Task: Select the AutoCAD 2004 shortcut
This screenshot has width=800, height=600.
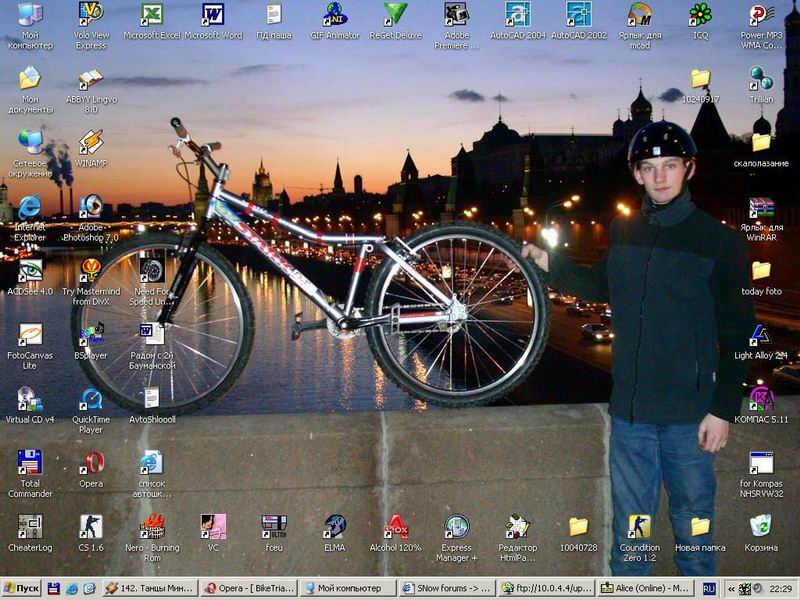Action: [517, 15]
